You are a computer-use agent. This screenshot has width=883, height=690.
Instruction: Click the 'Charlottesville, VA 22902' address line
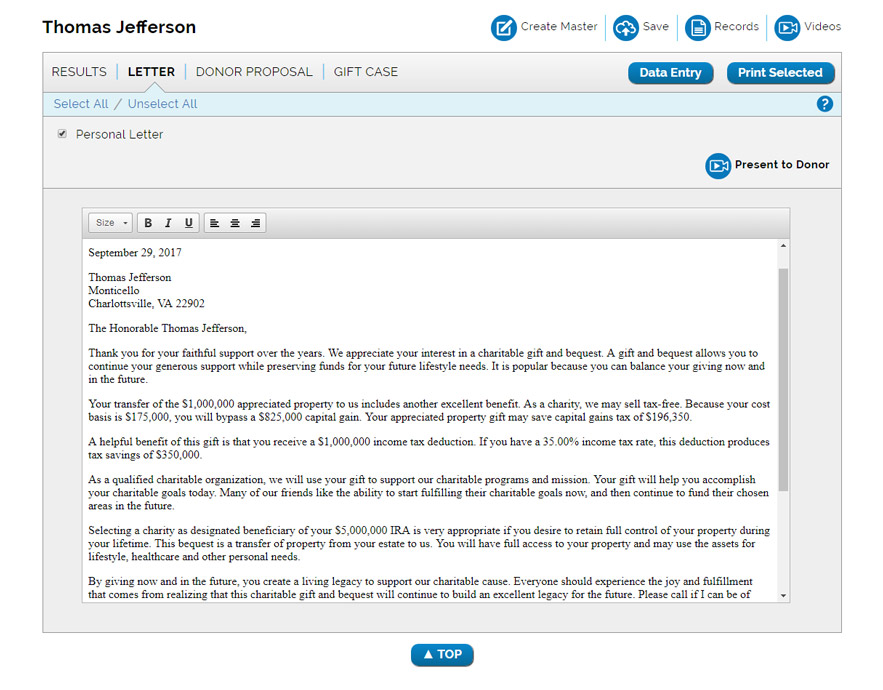tap(146, 304)
